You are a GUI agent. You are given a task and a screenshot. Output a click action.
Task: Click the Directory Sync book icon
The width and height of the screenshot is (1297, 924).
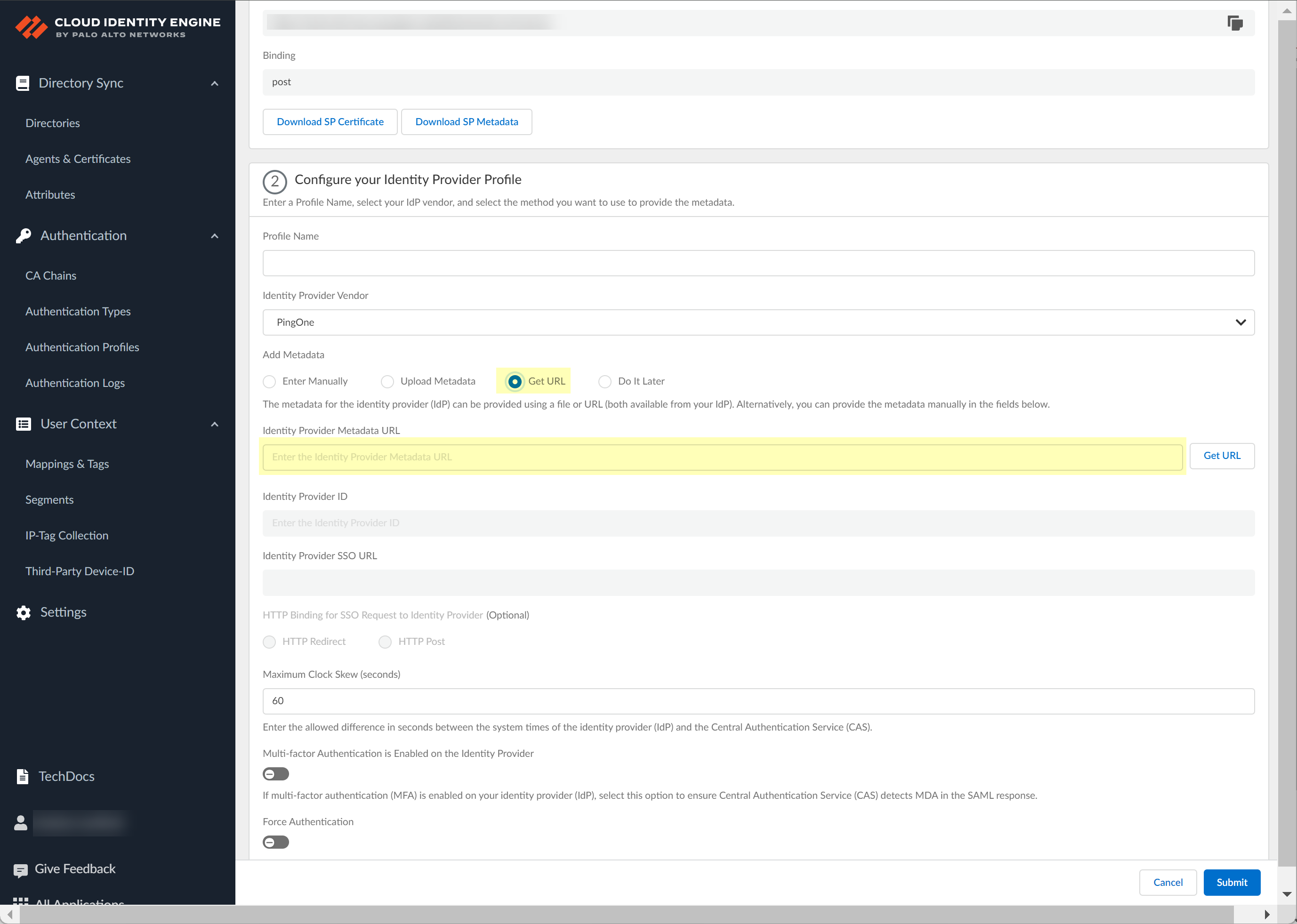click(x=22, y=84)
